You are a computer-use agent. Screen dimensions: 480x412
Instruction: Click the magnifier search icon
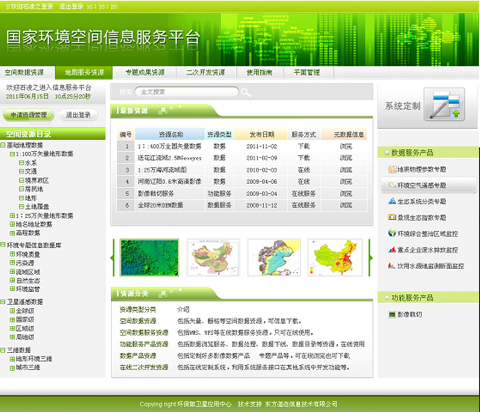[246, 92]
